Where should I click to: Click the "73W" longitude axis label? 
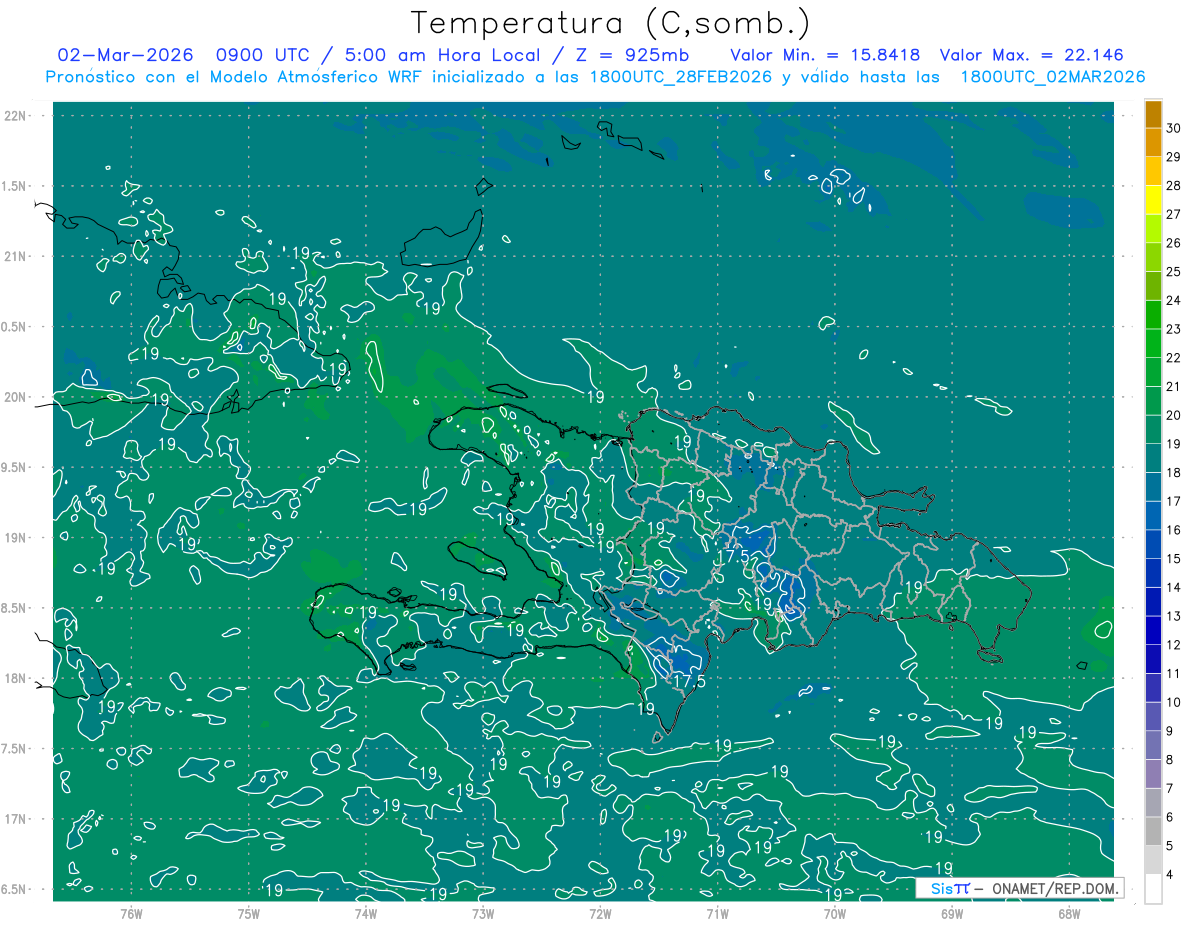[483, 914]
